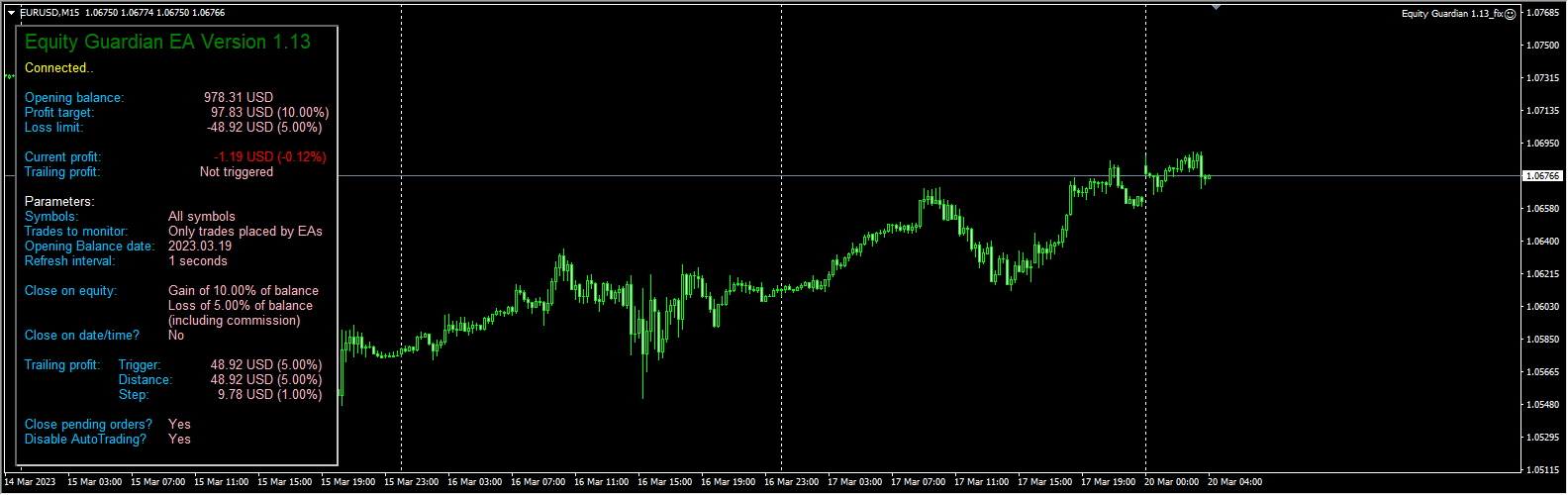Click the 978.31 USD balance value

239,98
